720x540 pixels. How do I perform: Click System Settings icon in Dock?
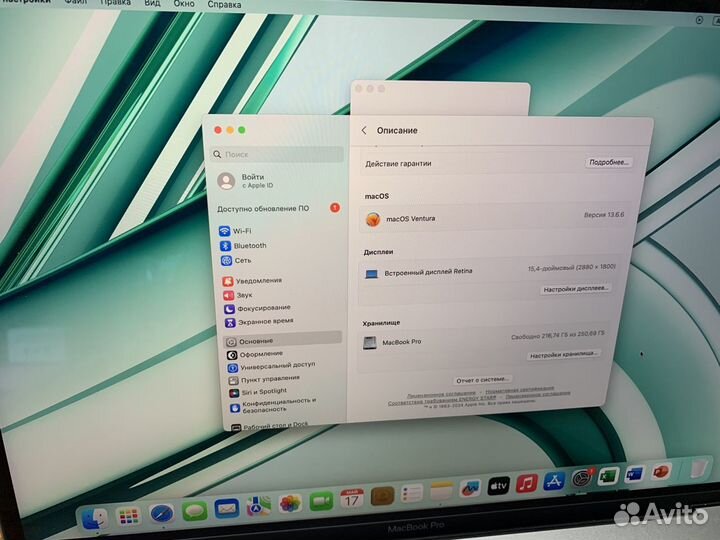tap(582, 479)
